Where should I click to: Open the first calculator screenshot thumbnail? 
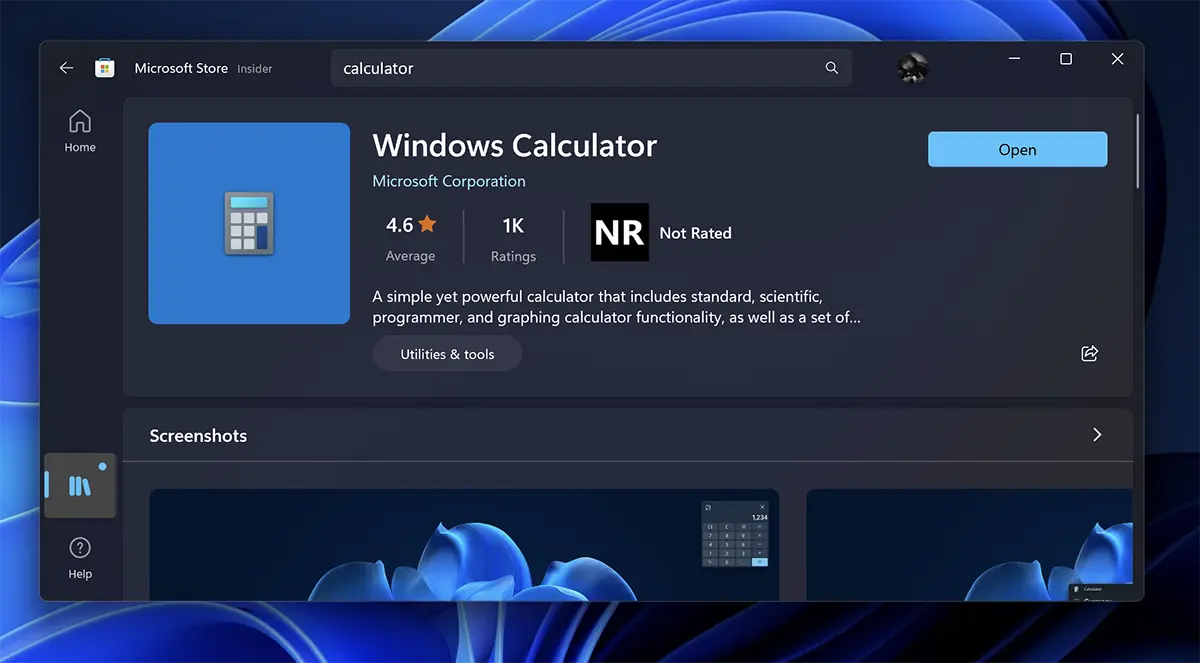[464, 544]
